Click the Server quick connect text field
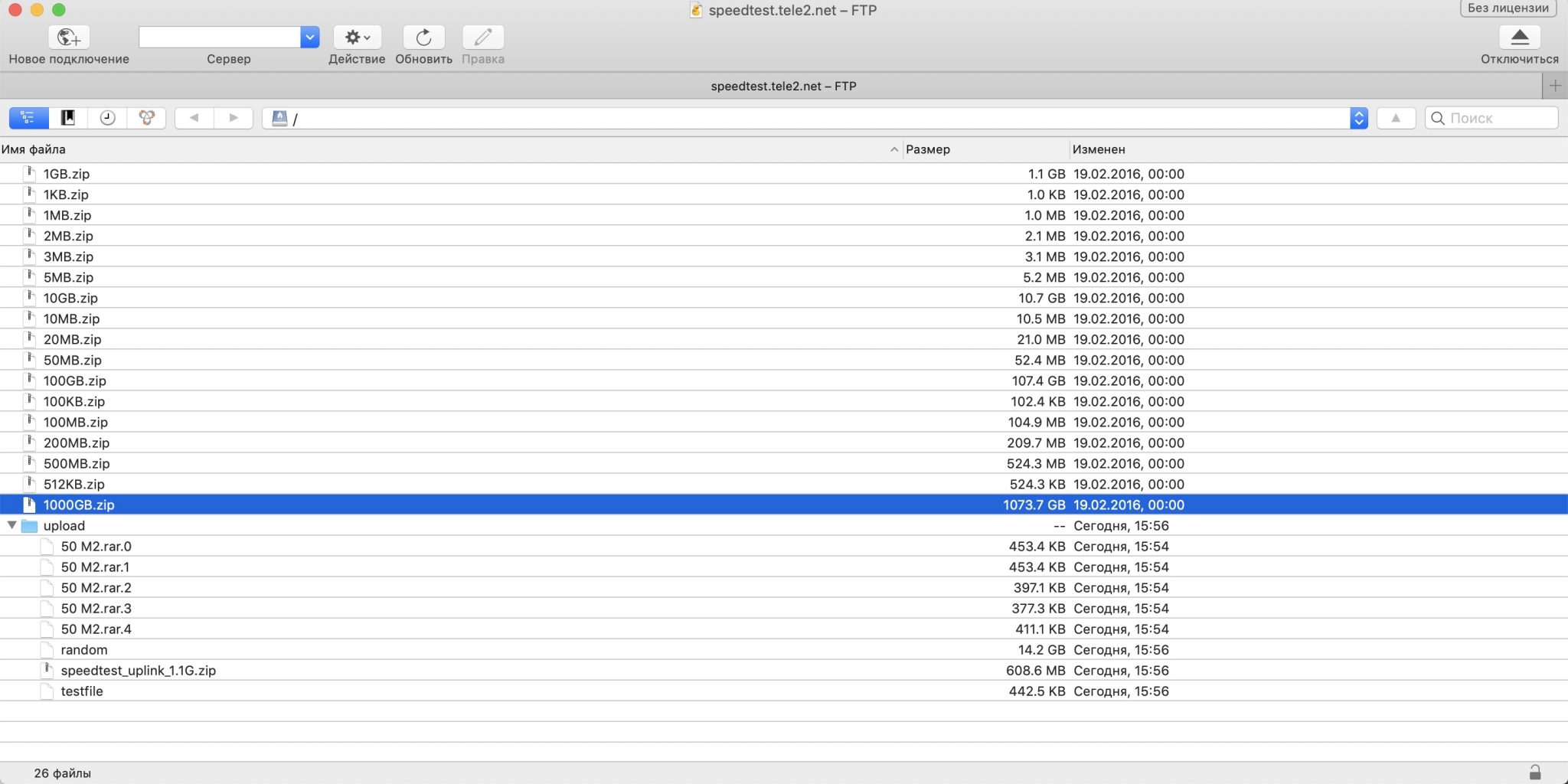Viewport: 1568px width, 784px height. (x=220, y=37)
